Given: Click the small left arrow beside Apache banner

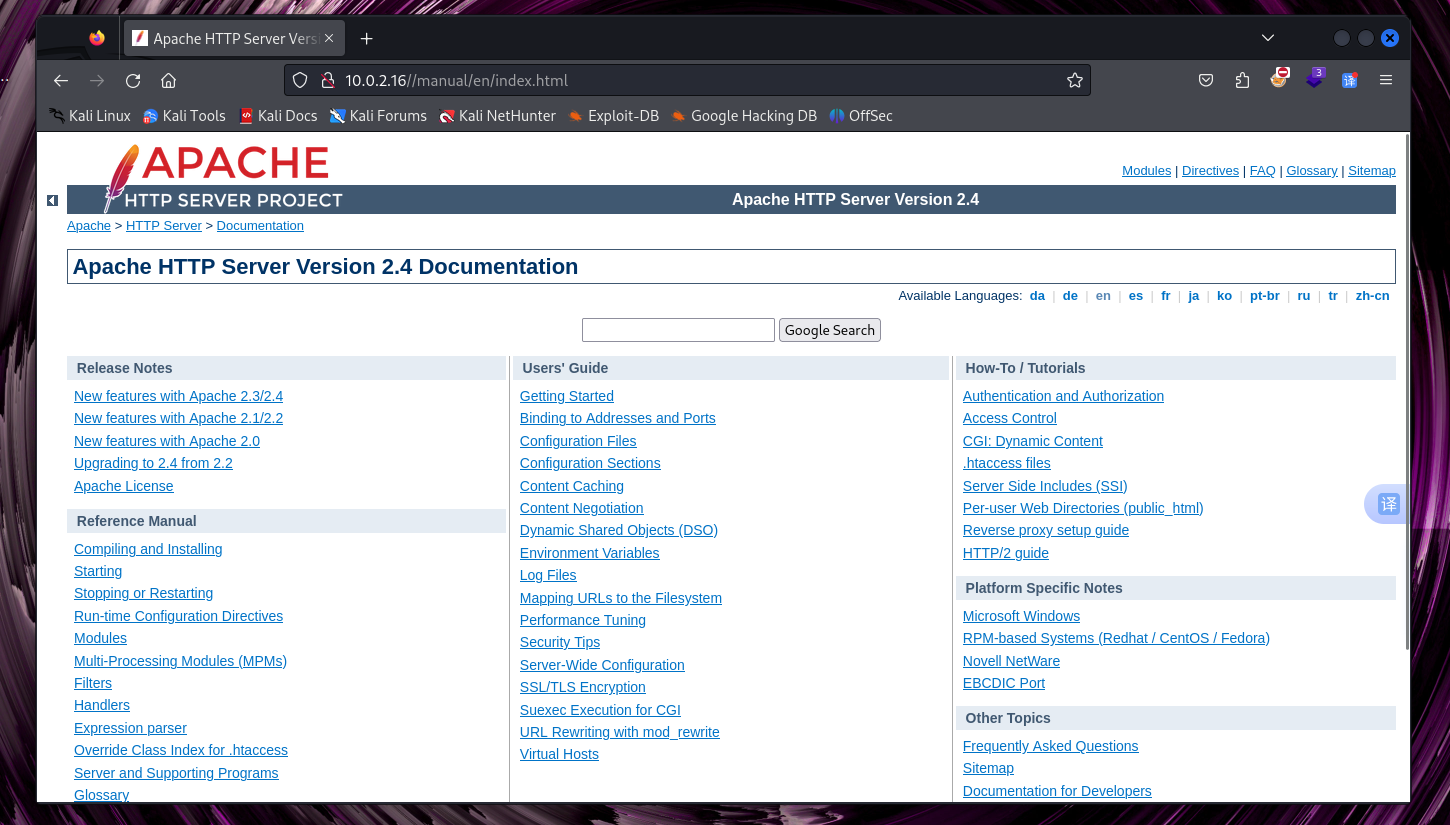Looking at the screenshot, I should [x=52, y=201].
